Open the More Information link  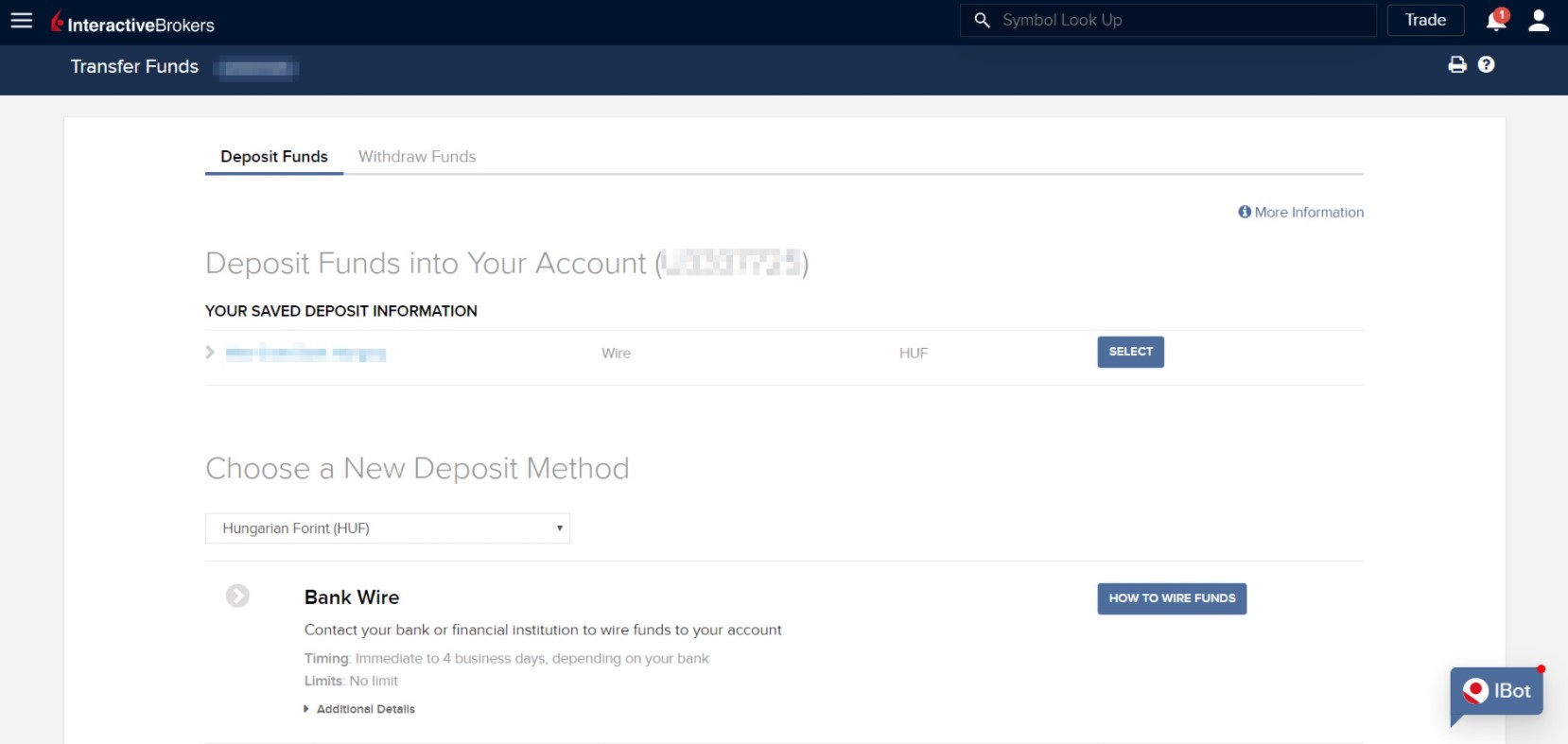pyautogui.click(x=1301, y=213)
